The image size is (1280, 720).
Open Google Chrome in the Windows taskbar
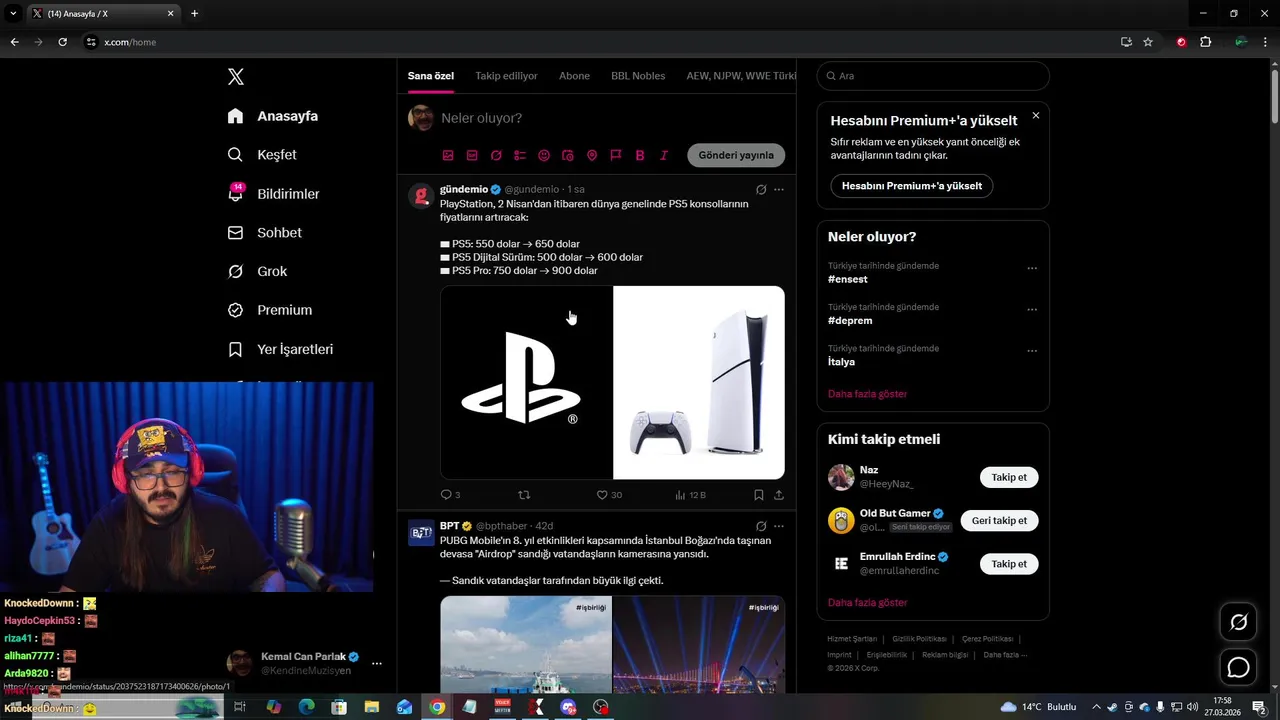point(437,707)
